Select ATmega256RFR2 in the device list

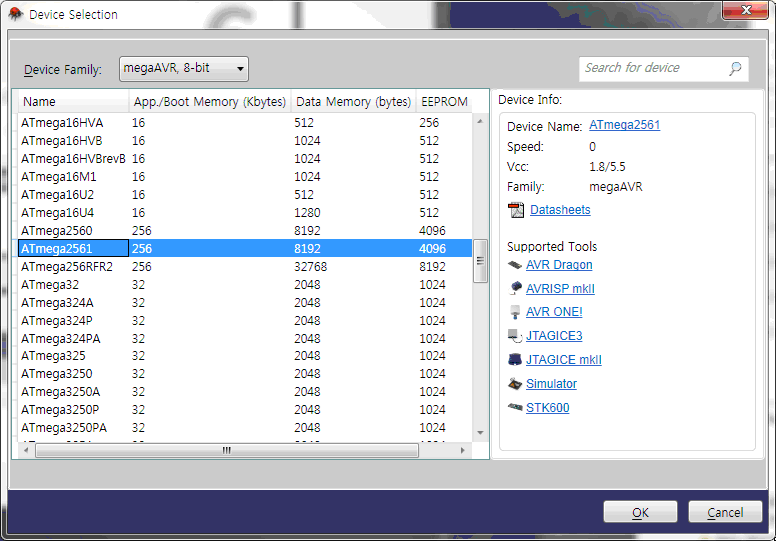coord(66,267)
